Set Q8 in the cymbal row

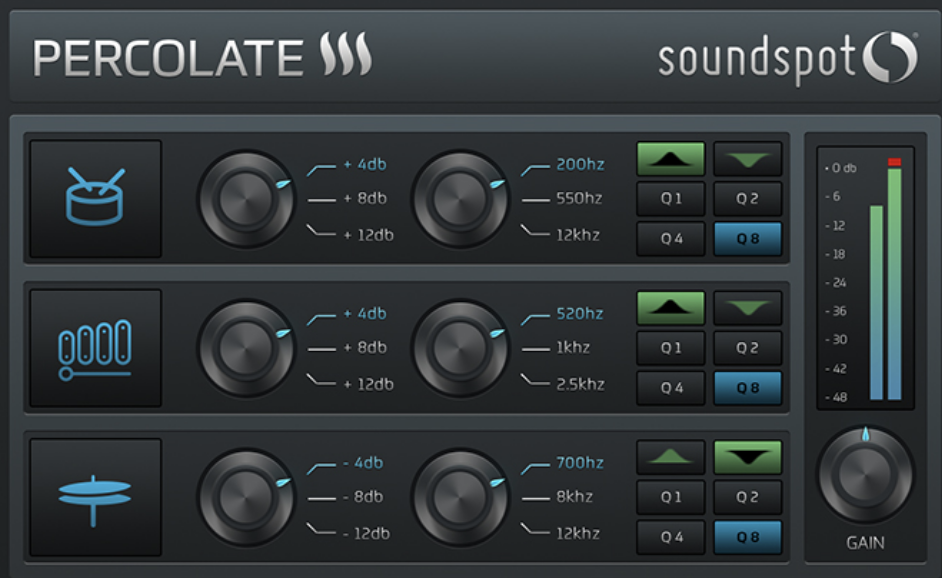[747, 537]
